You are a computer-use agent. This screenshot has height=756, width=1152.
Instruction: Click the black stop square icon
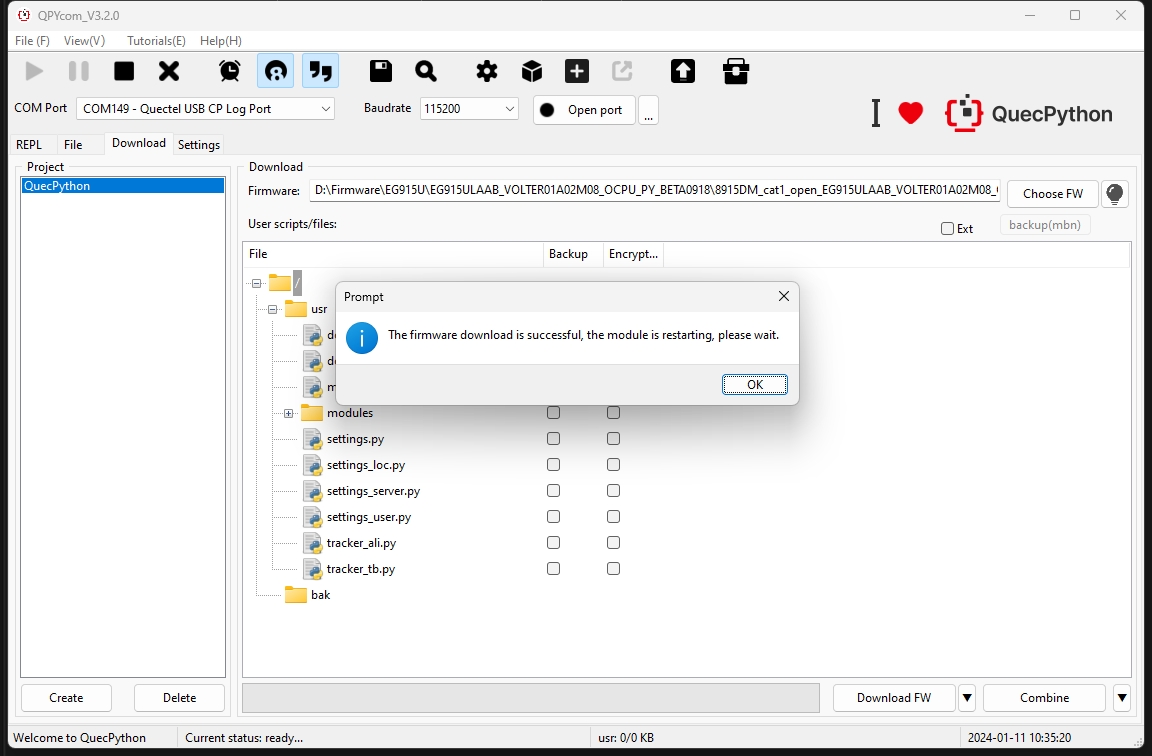[x=124, y=71]
